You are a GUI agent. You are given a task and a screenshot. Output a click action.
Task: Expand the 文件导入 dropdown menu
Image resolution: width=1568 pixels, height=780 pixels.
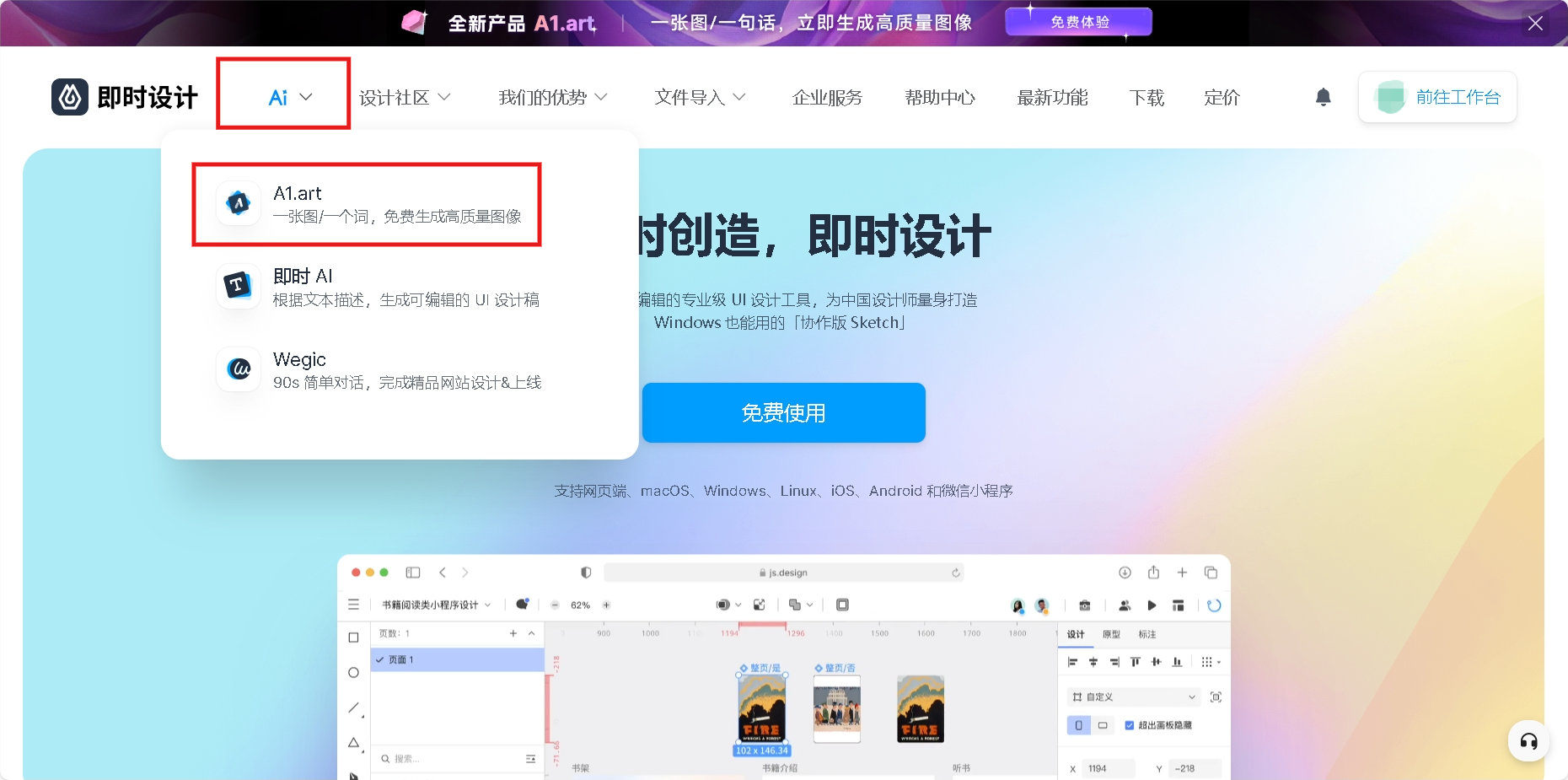(700, 98)
